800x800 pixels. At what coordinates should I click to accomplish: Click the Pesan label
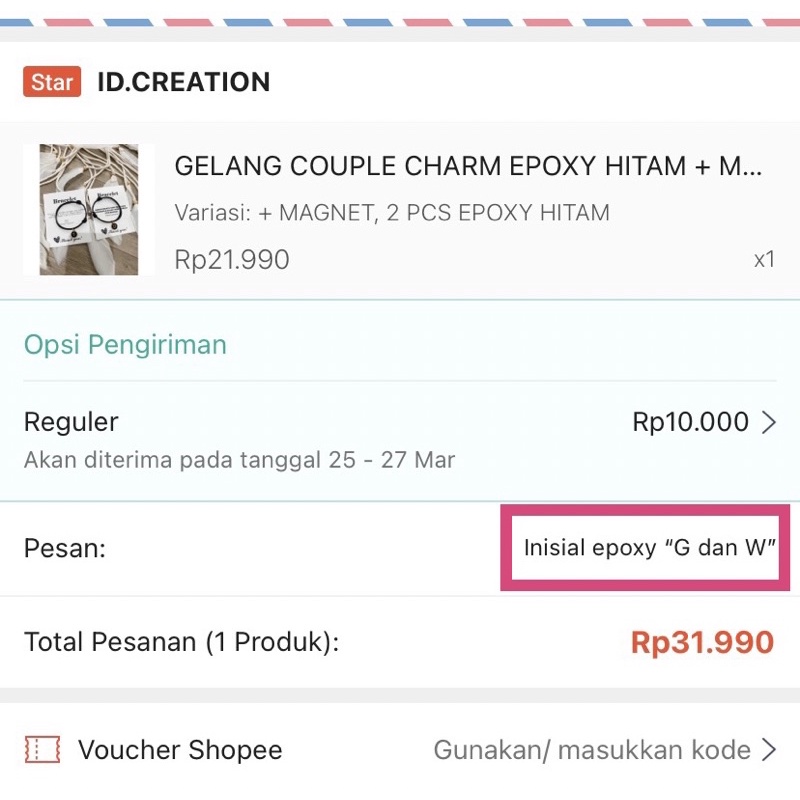(x=64, y=548)
